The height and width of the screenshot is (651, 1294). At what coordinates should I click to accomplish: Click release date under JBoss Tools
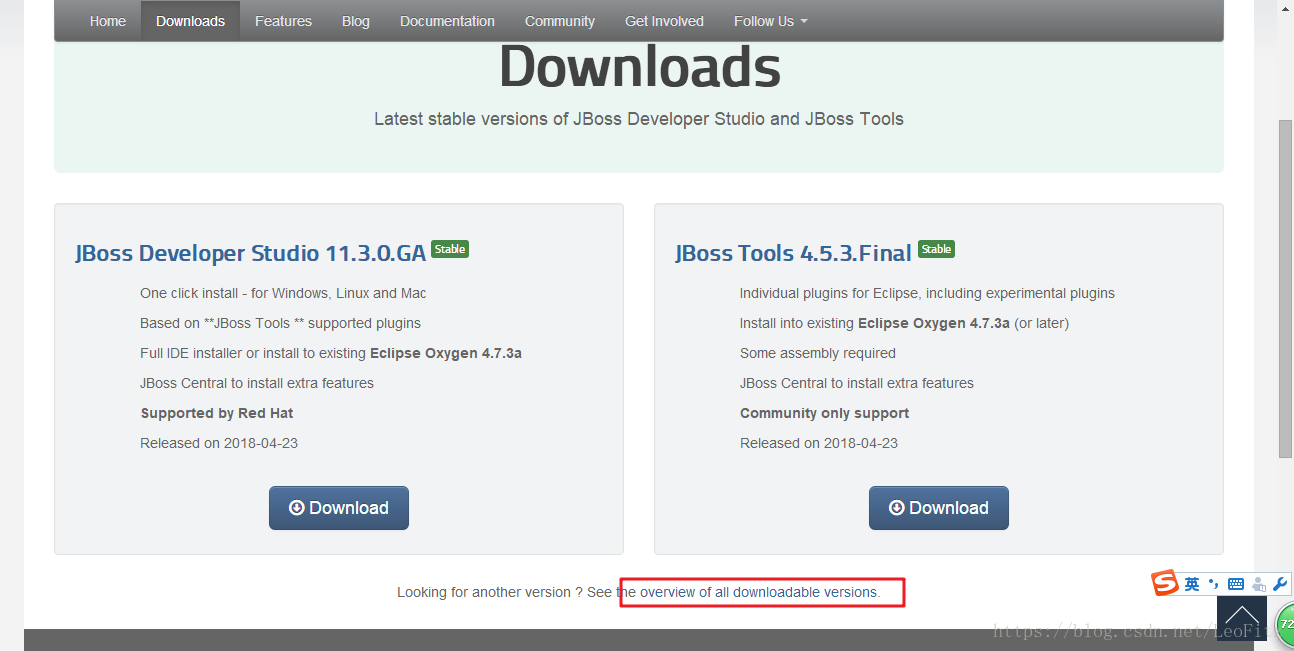819,443
